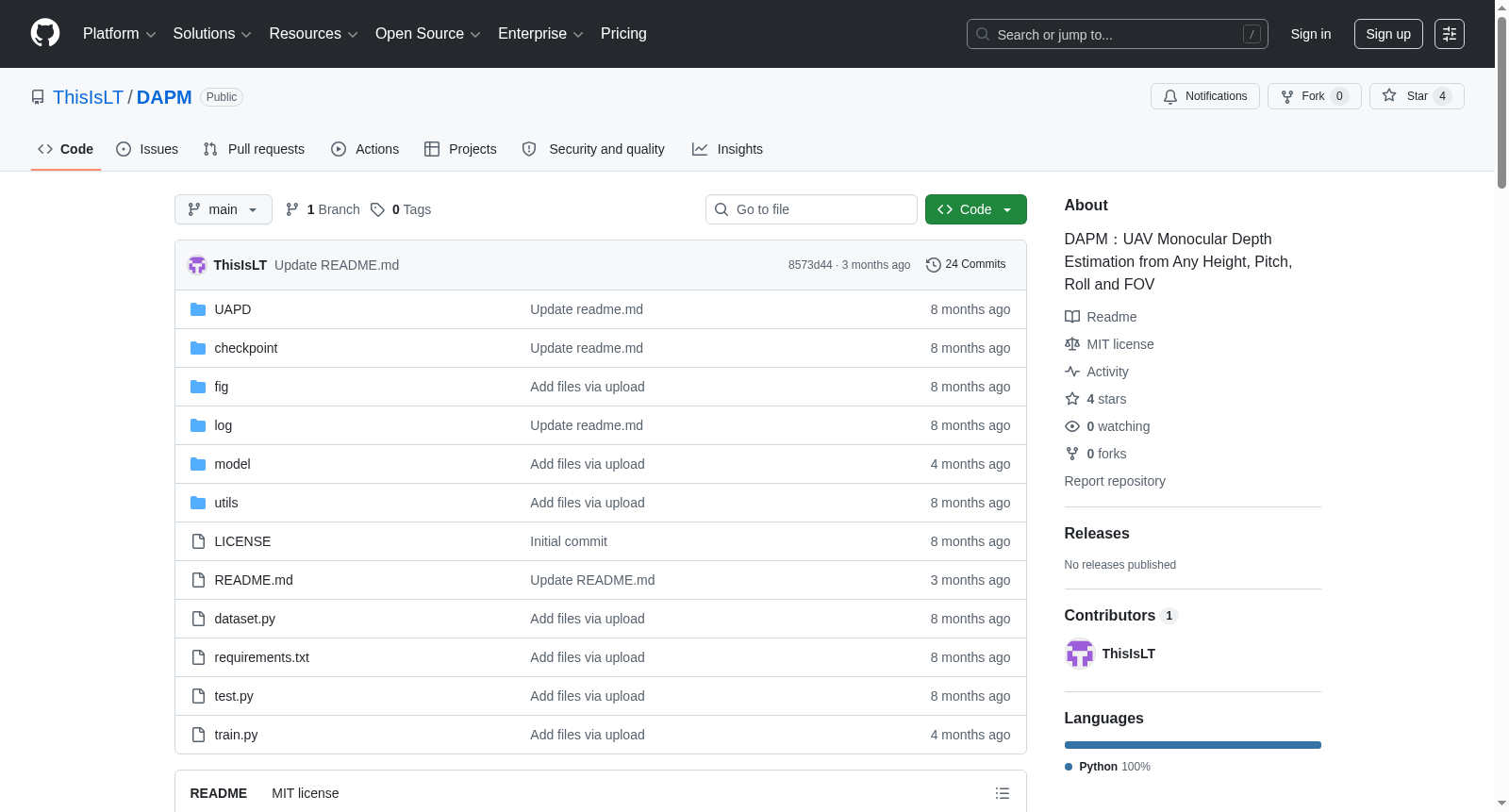
Task: Click the repository icon beside ThisIsLT
Action: point(38,97)
